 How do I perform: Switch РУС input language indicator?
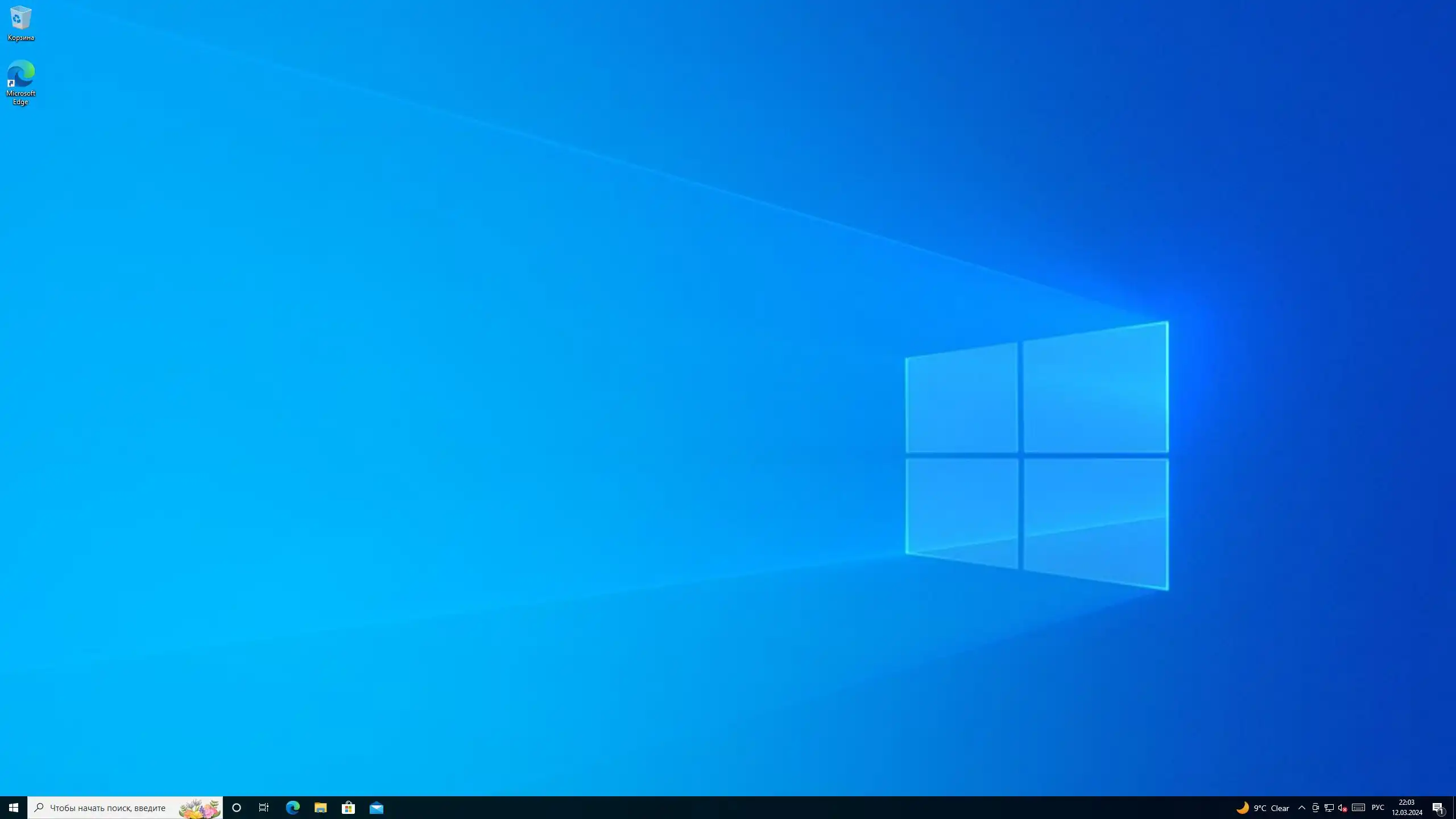click(x=1378, y=808)
